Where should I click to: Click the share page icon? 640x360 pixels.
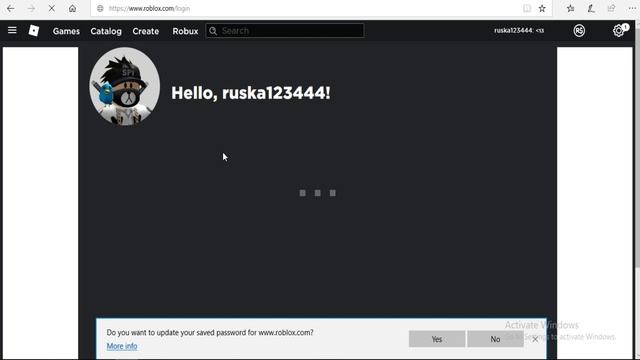pos(611,8)
